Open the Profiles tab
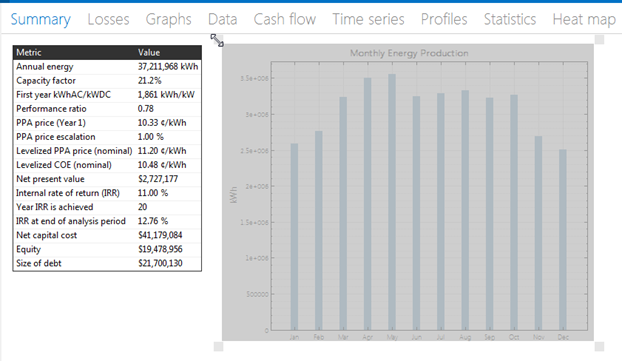 click(x=444, y=19)
